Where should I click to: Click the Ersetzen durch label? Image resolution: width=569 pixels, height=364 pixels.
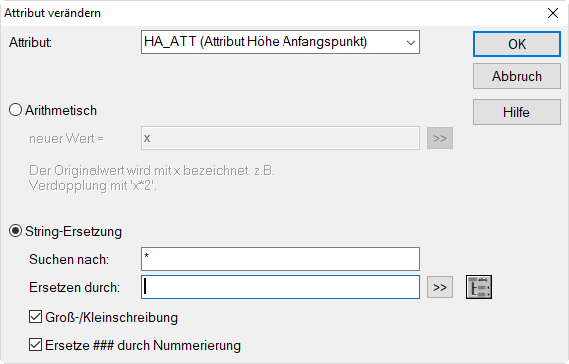(74, 287)
